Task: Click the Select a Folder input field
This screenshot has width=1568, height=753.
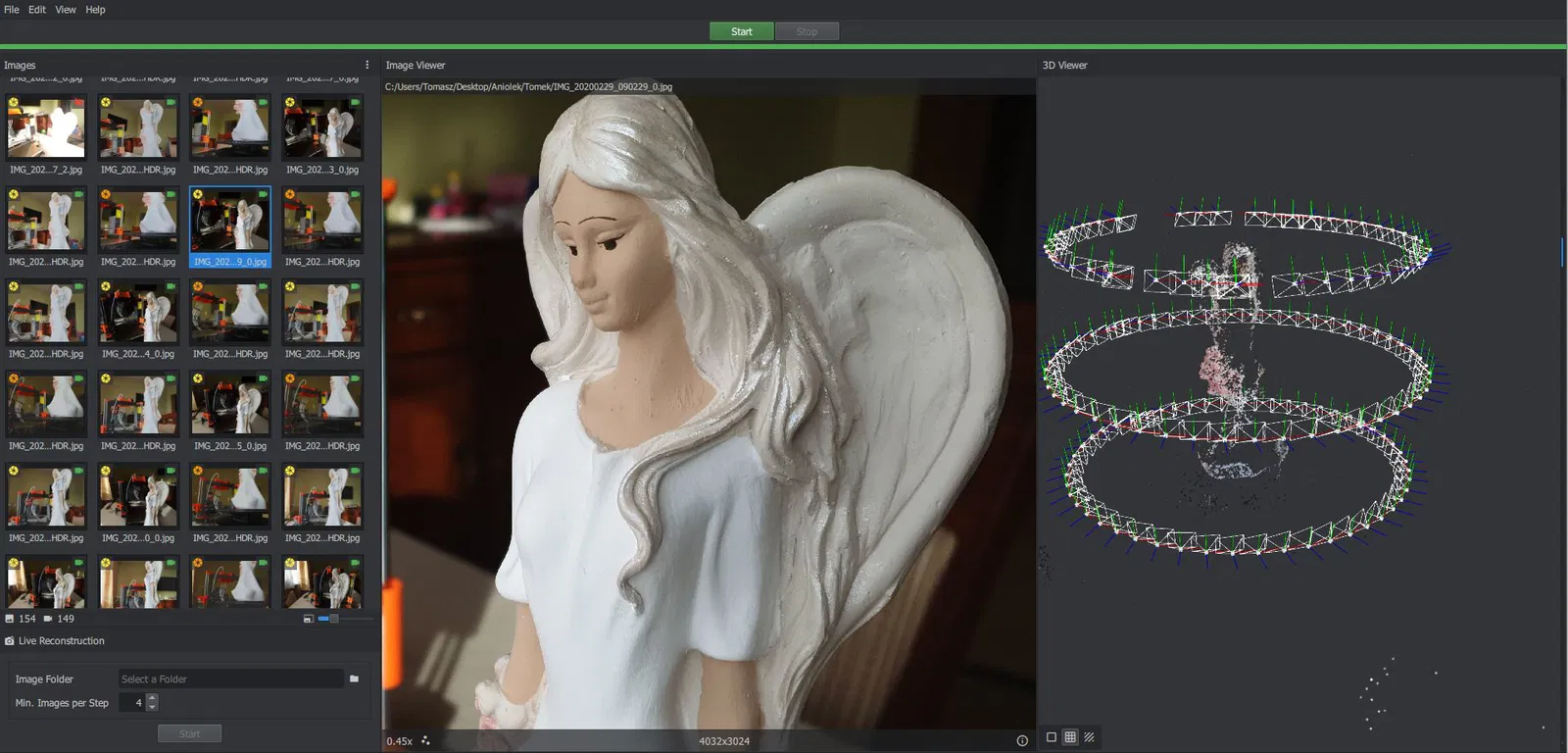Action: tap(231, 678)
